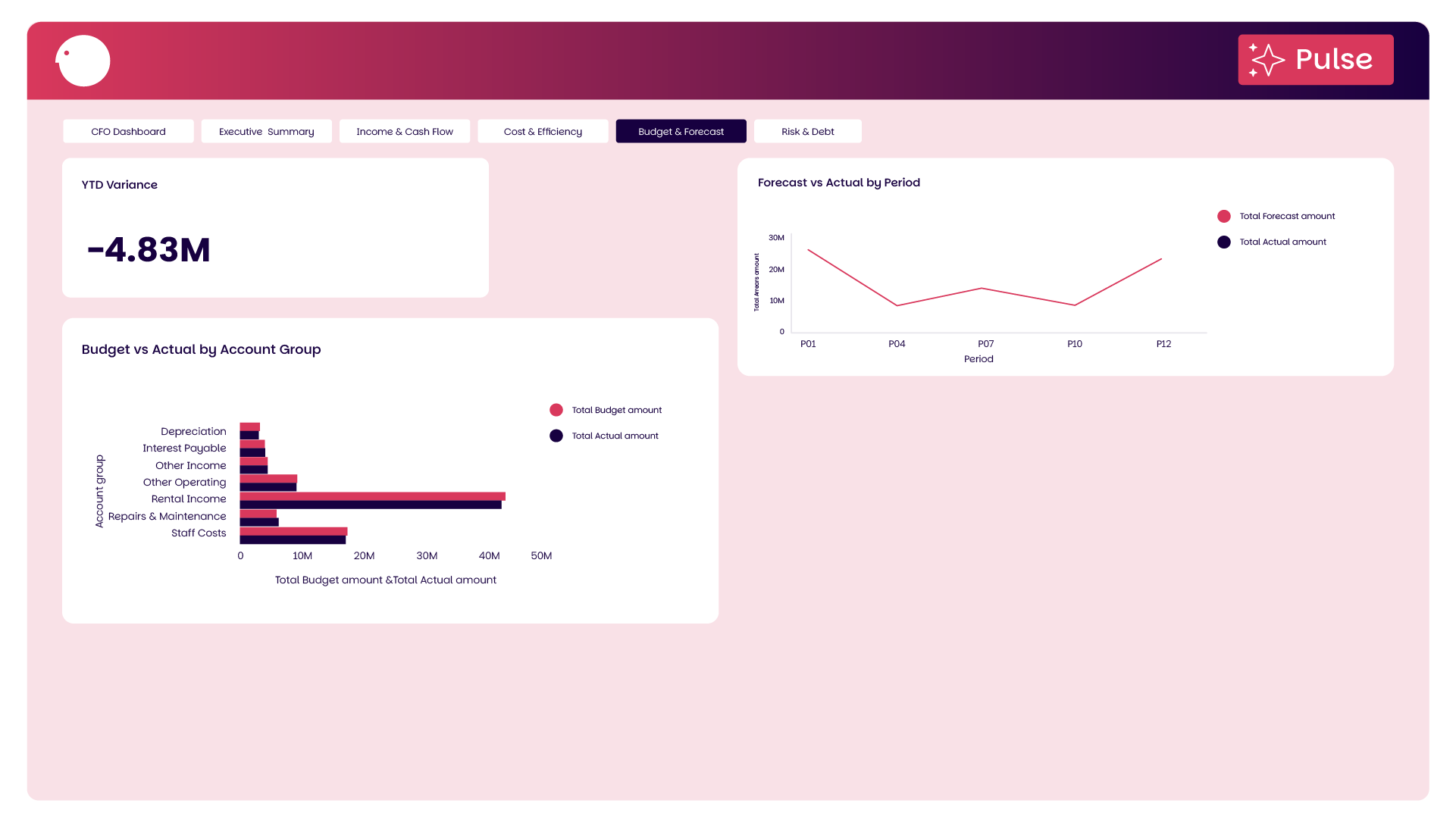Click the Interest Payable axis label
This screenshot has height=819, width=1456.
click(x=184, y=449)
